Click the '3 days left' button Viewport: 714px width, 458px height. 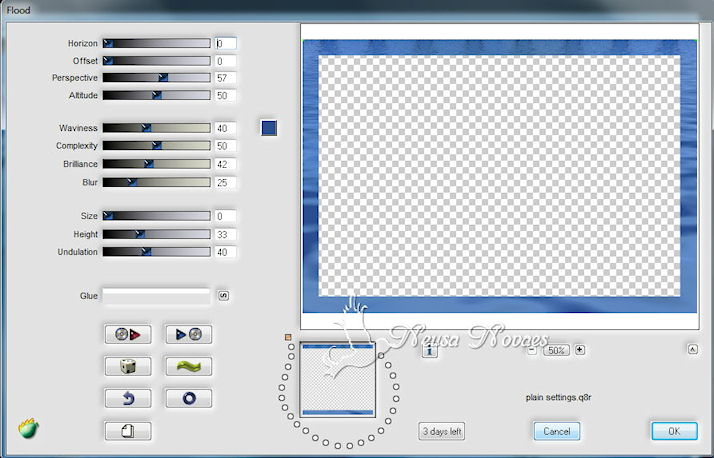[x=442, y=431]
